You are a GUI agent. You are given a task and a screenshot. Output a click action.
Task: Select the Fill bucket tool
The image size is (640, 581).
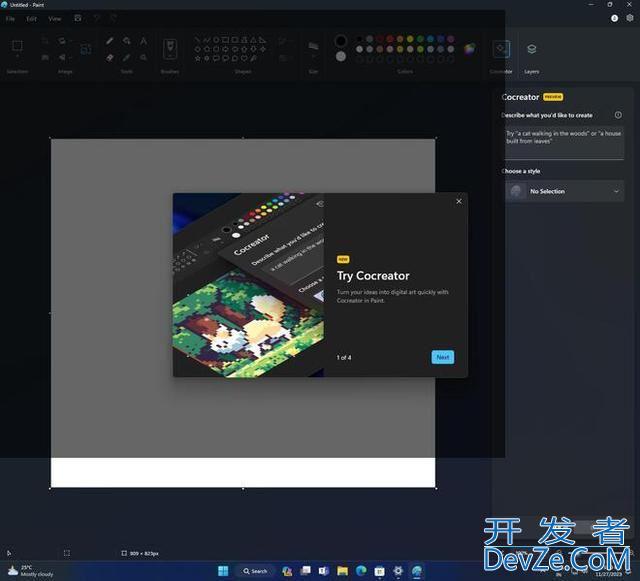click(x=127, y=41)
